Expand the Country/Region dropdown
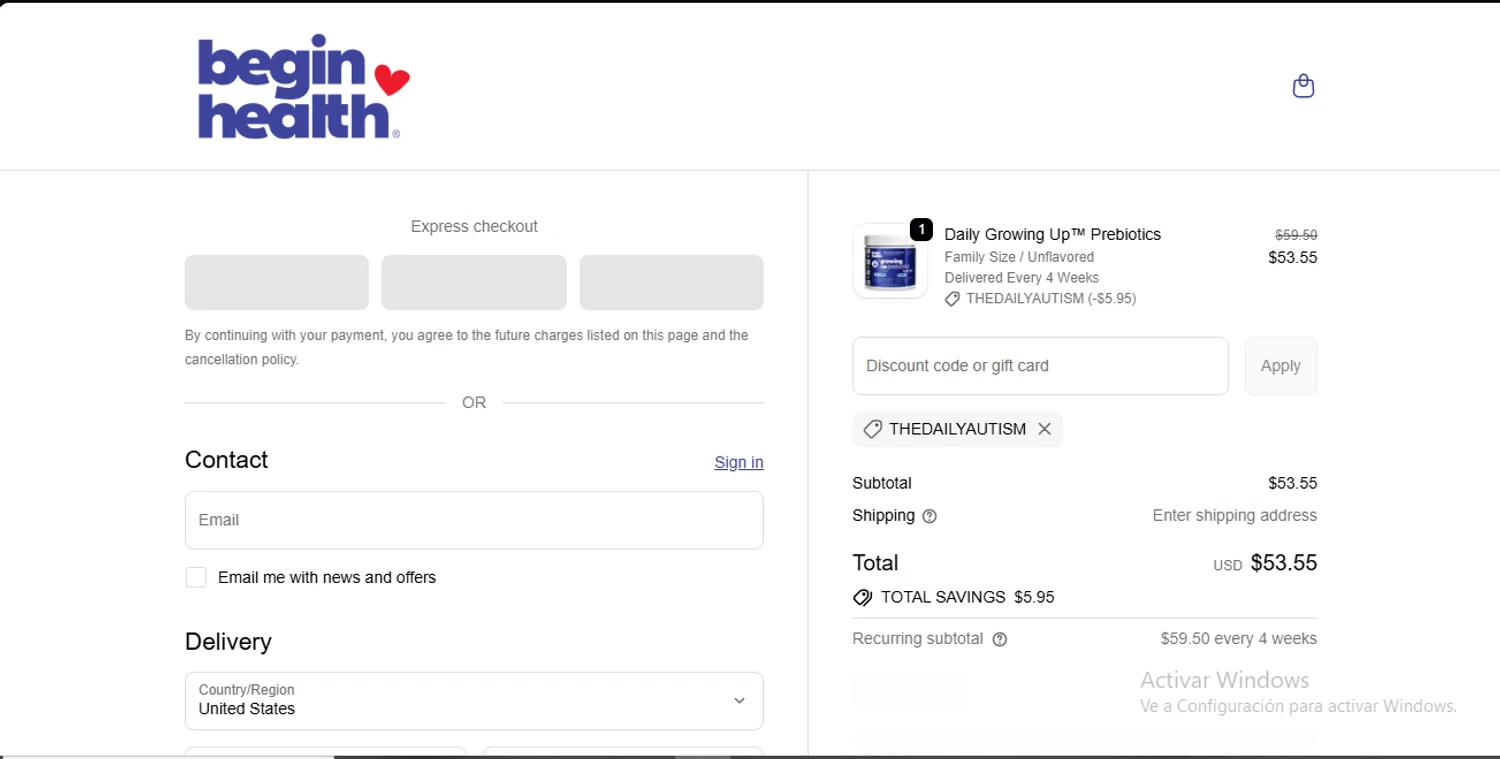1500x759 pixels. [x=474, y=701]
